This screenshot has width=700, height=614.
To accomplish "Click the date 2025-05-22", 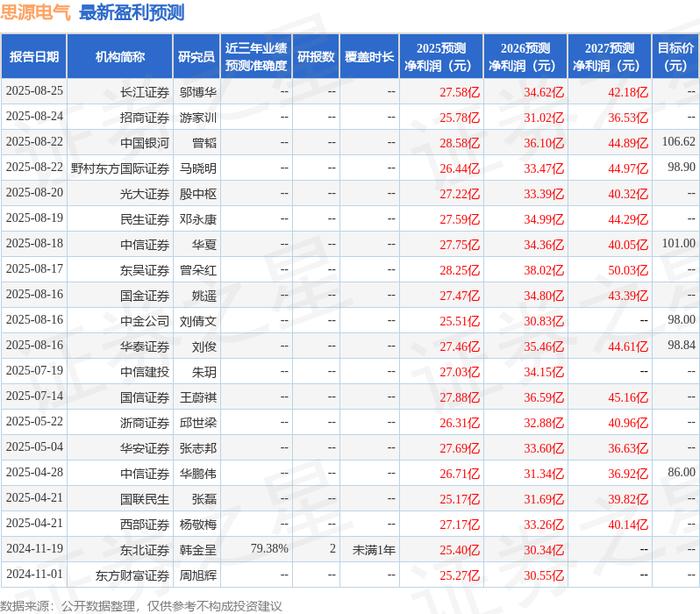I will [x=34, y=422].
